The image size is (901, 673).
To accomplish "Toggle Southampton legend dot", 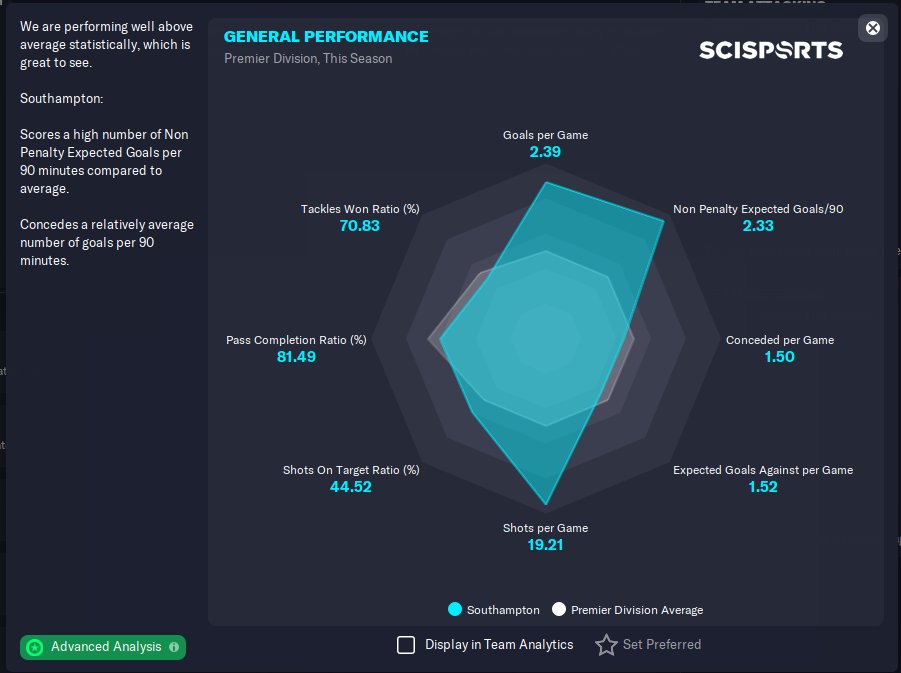I will pyautogui.click(x=455, y=609).
